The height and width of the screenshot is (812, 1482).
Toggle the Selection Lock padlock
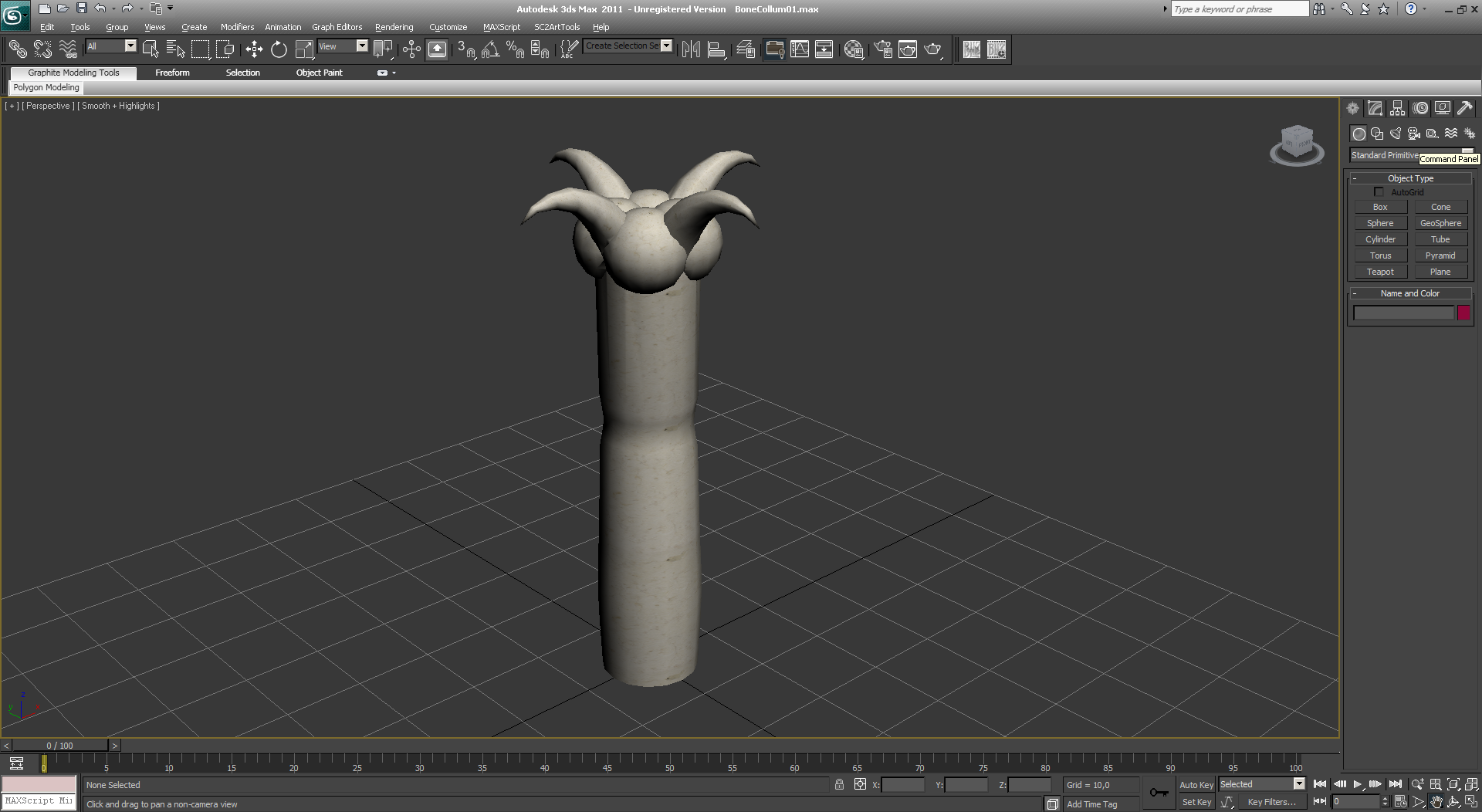pyautogui.click(x=839, y=784)
